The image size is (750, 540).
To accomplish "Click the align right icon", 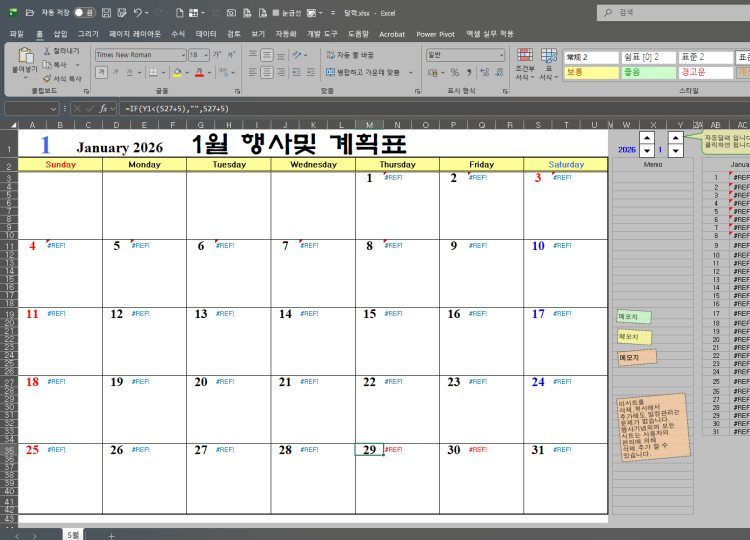I will (281, 73).
